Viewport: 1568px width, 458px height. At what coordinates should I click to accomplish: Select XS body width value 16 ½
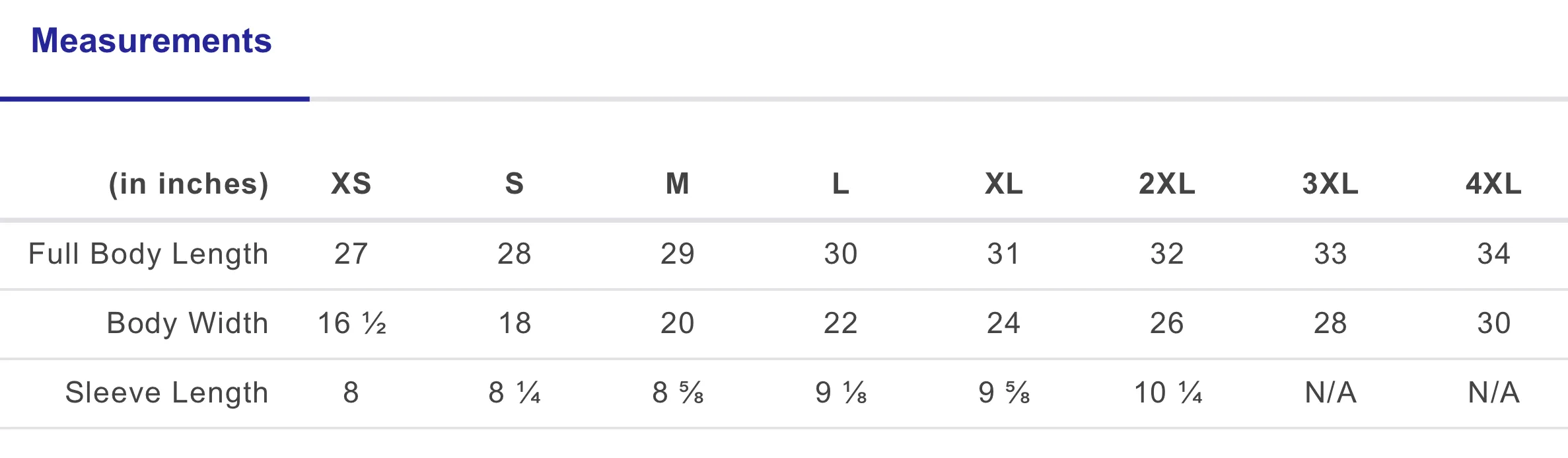[351, 324]
